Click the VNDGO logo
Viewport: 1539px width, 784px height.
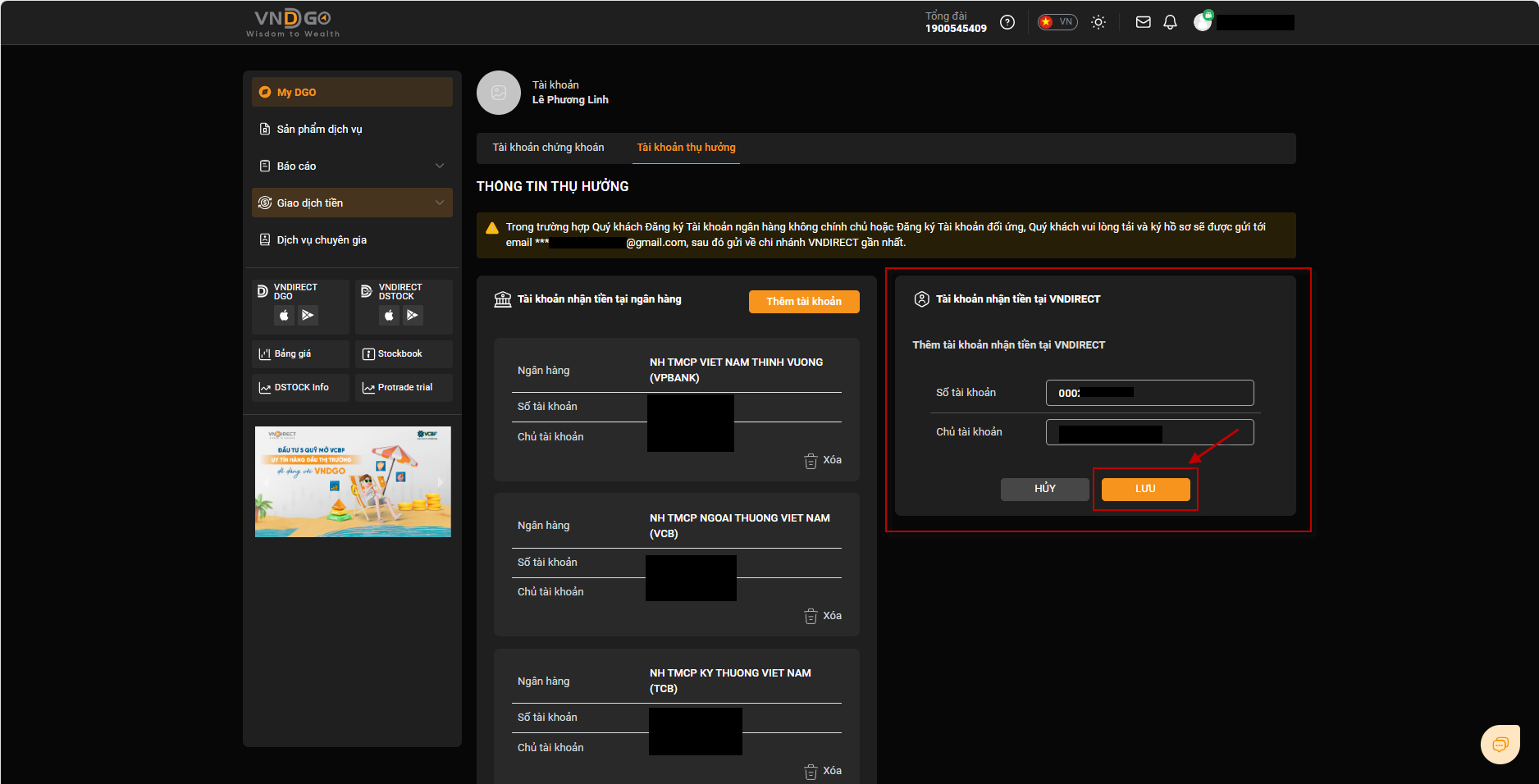point(293,22)
